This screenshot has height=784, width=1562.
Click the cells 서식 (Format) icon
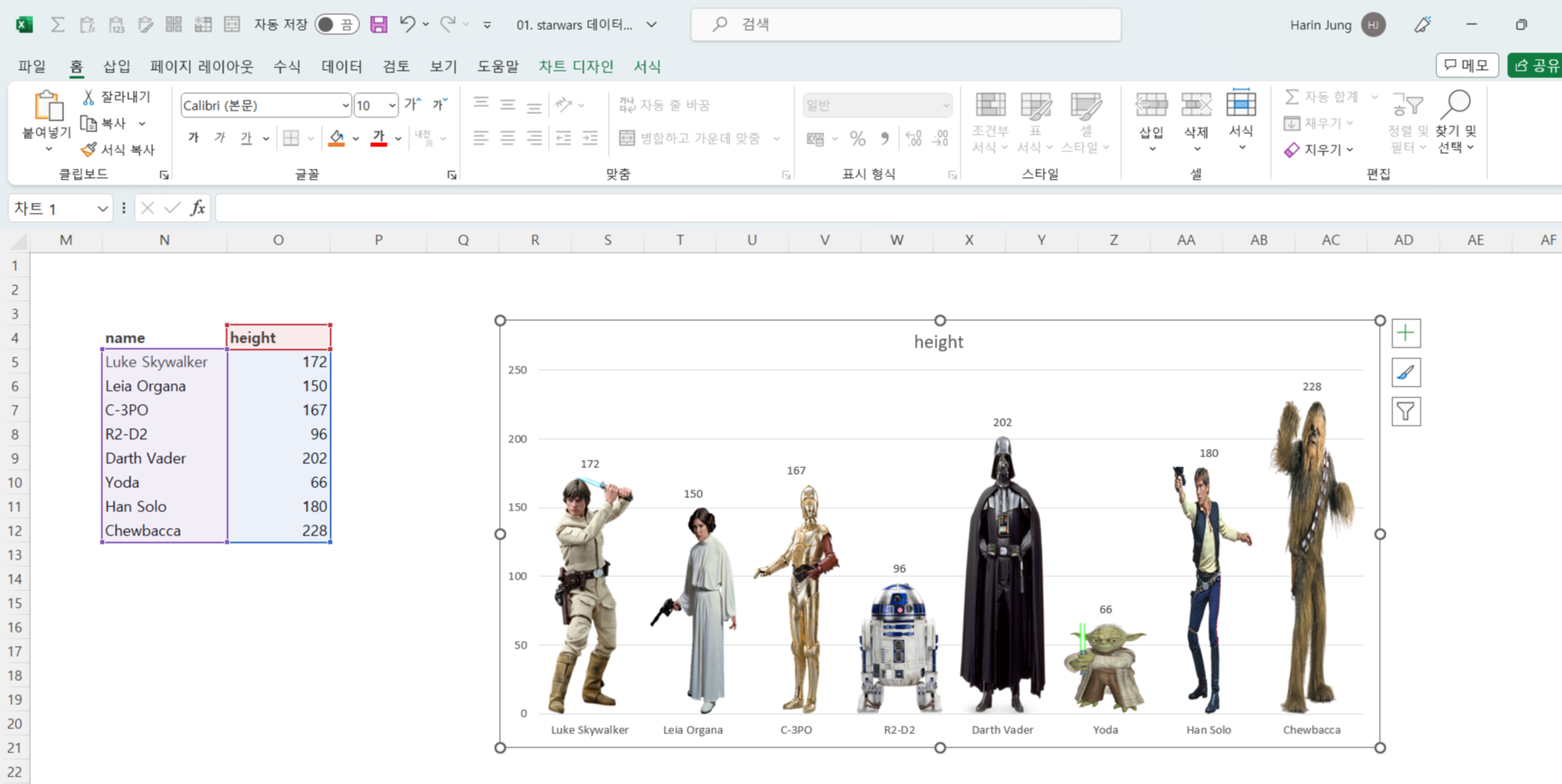click(x=1241, y=104)
